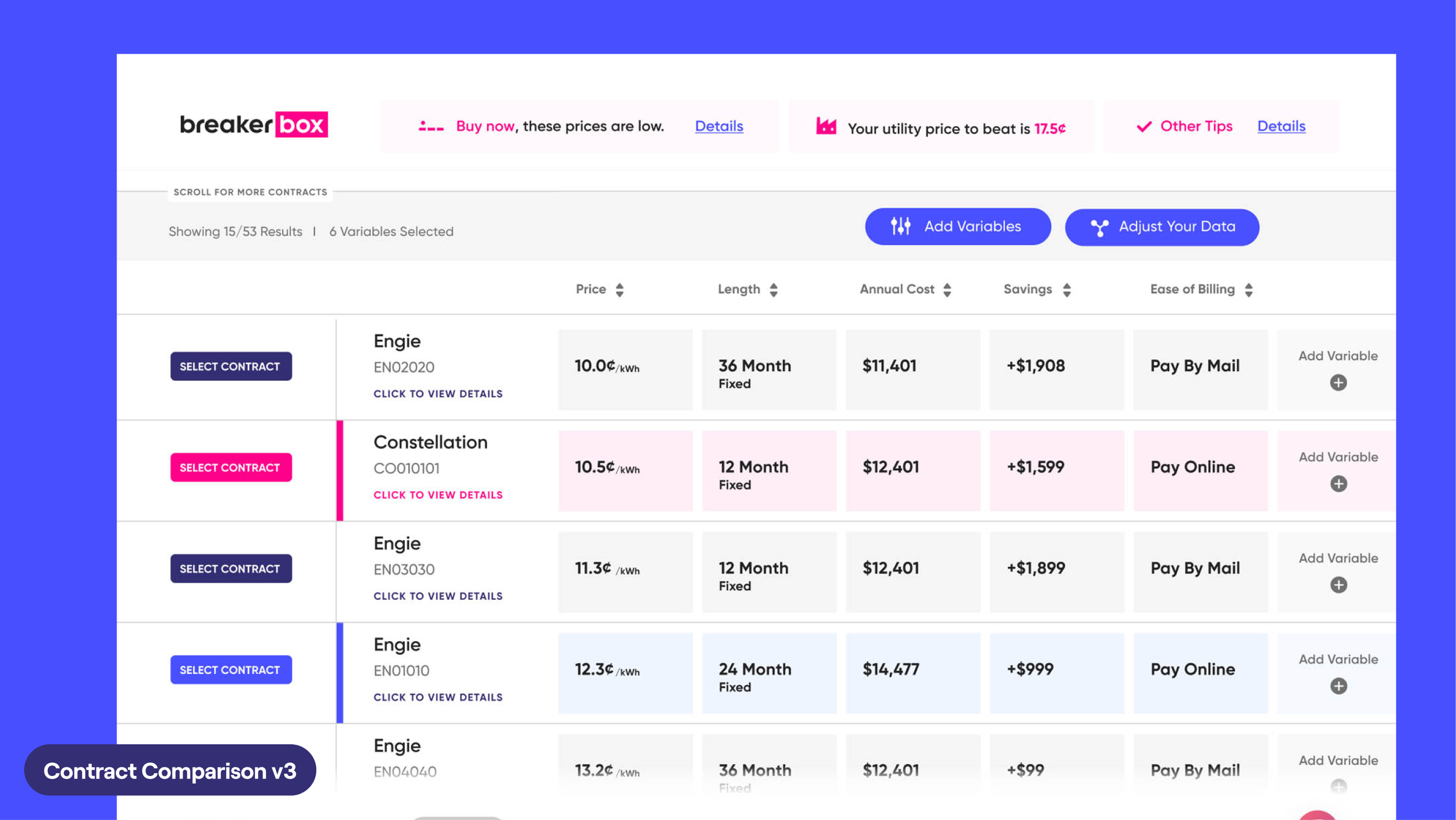Click the 24 Month Fixed length cell

769,673
